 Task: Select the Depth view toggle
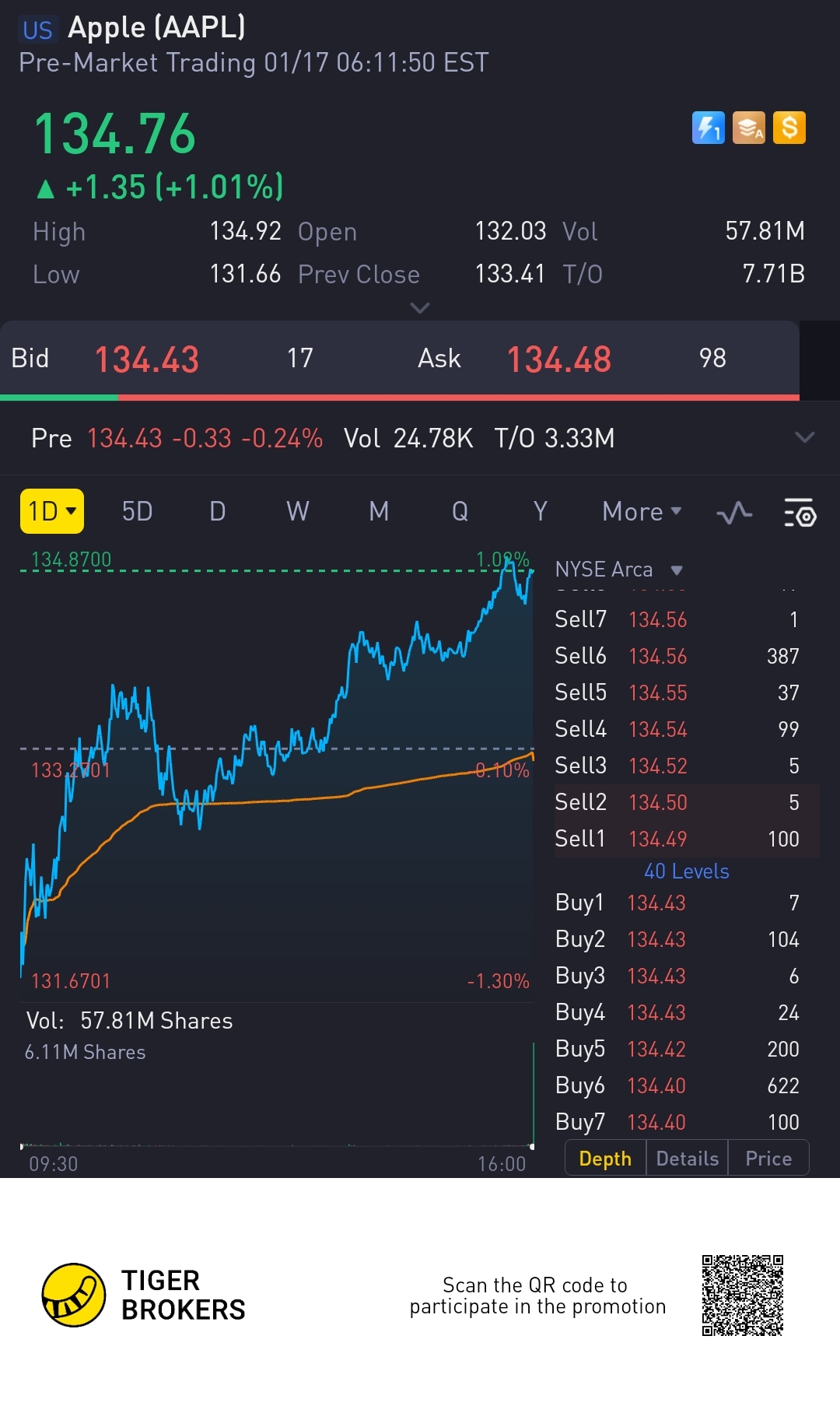pos(605,1159)
